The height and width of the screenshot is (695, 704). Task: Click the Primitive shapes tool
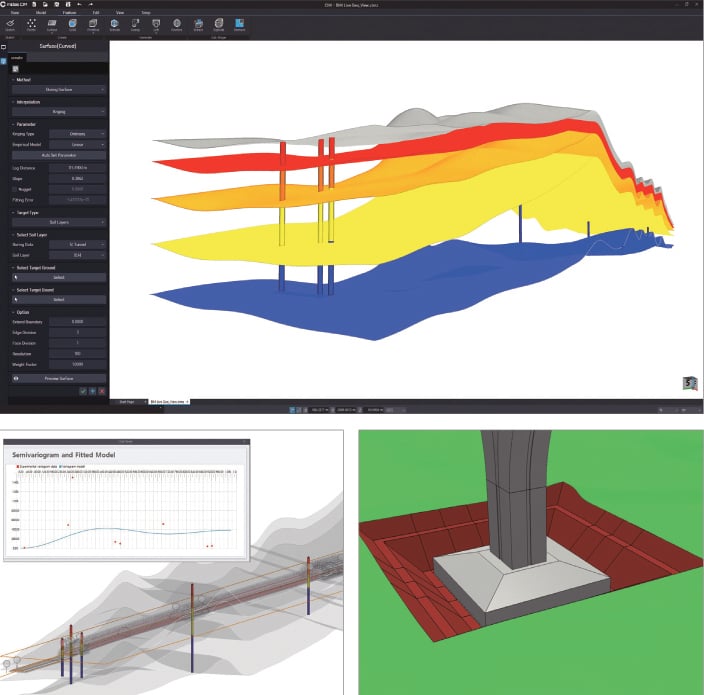(93, 25)
